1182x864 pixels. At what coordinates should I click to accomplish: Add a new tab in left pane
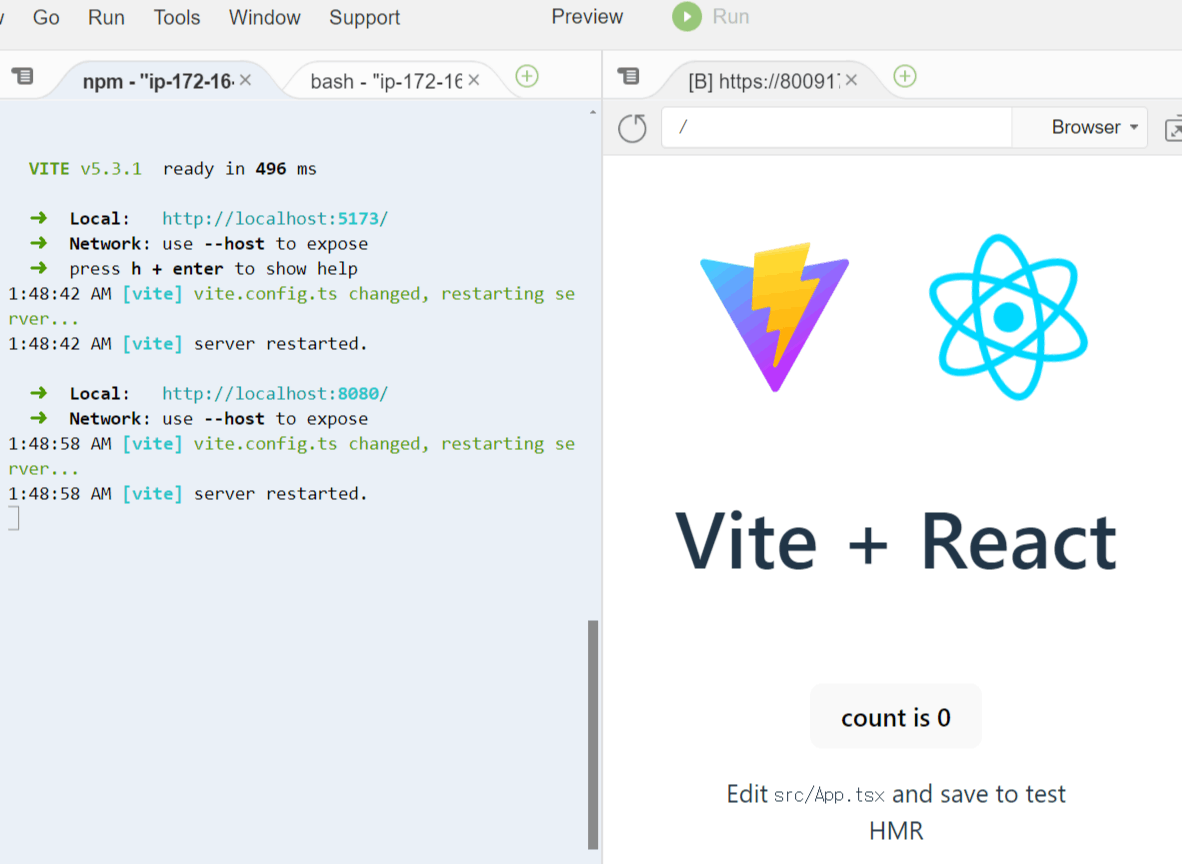pos(527,76)
